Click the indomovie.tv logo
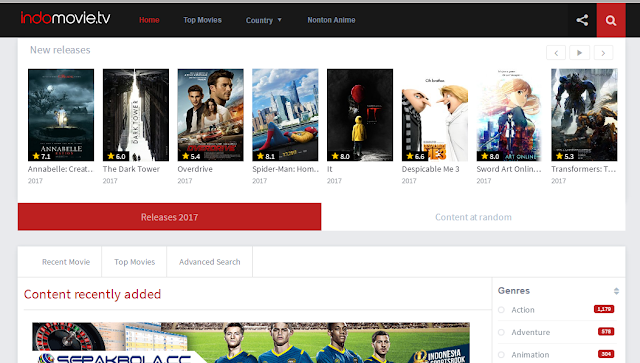Screen dimensions: 640x363 pos(65,18)
